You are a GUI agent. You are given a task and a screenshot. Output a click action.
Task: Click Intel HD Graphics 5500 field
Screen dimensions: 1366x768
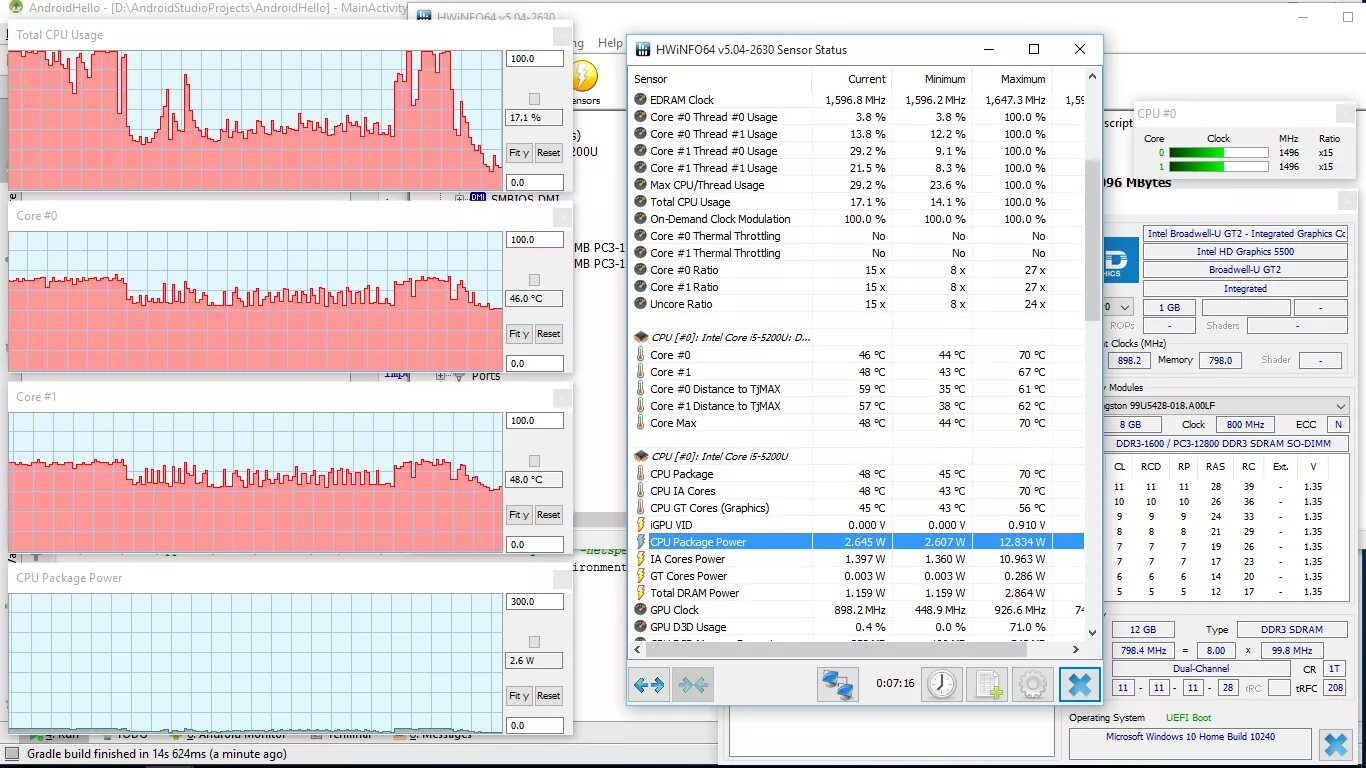[1246, 251]
